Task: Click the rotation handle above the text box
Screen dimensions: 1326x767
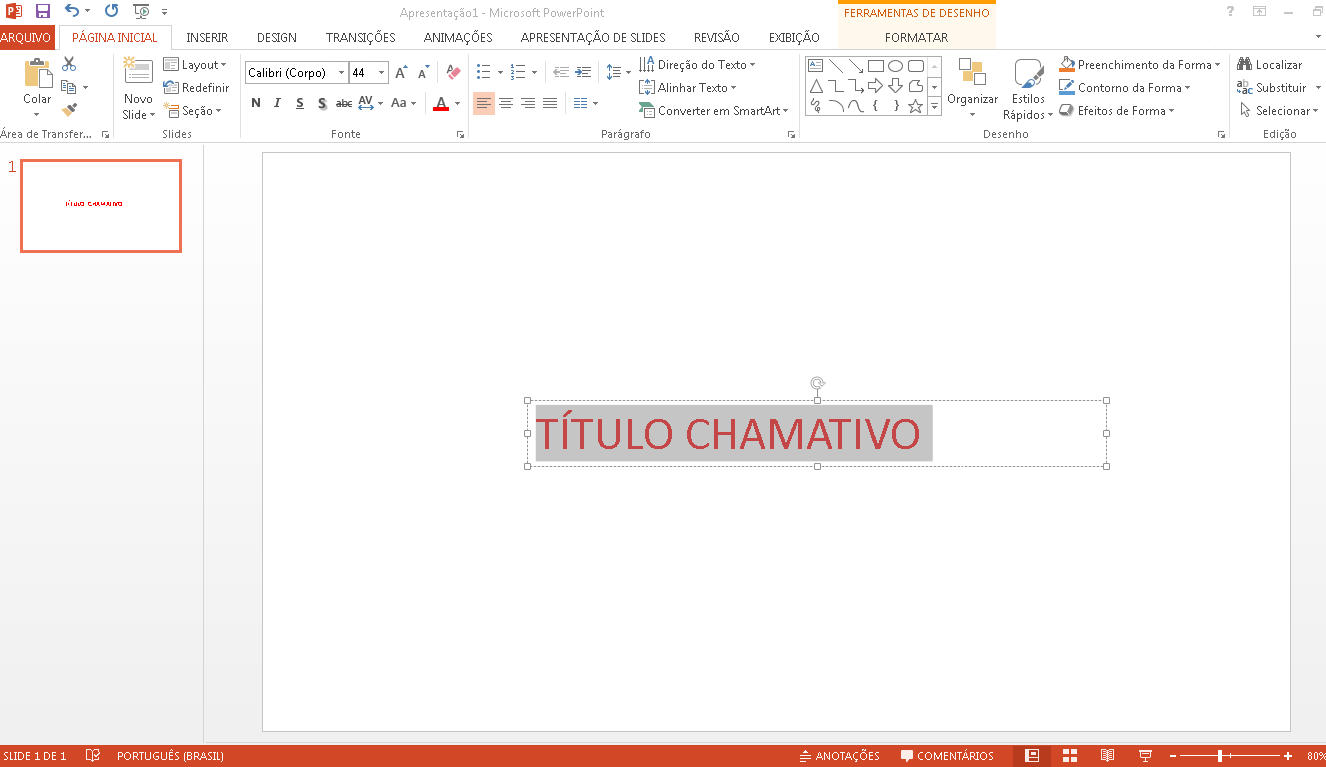Action: (817, 383)
